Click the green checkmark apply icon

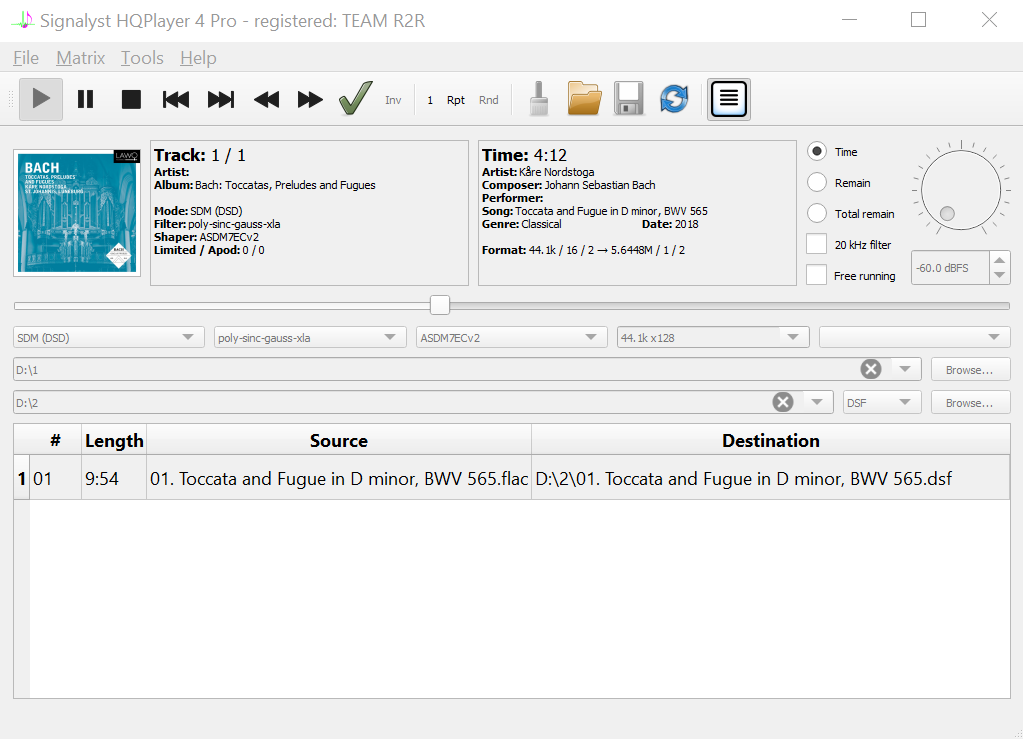tap(356, 98)
